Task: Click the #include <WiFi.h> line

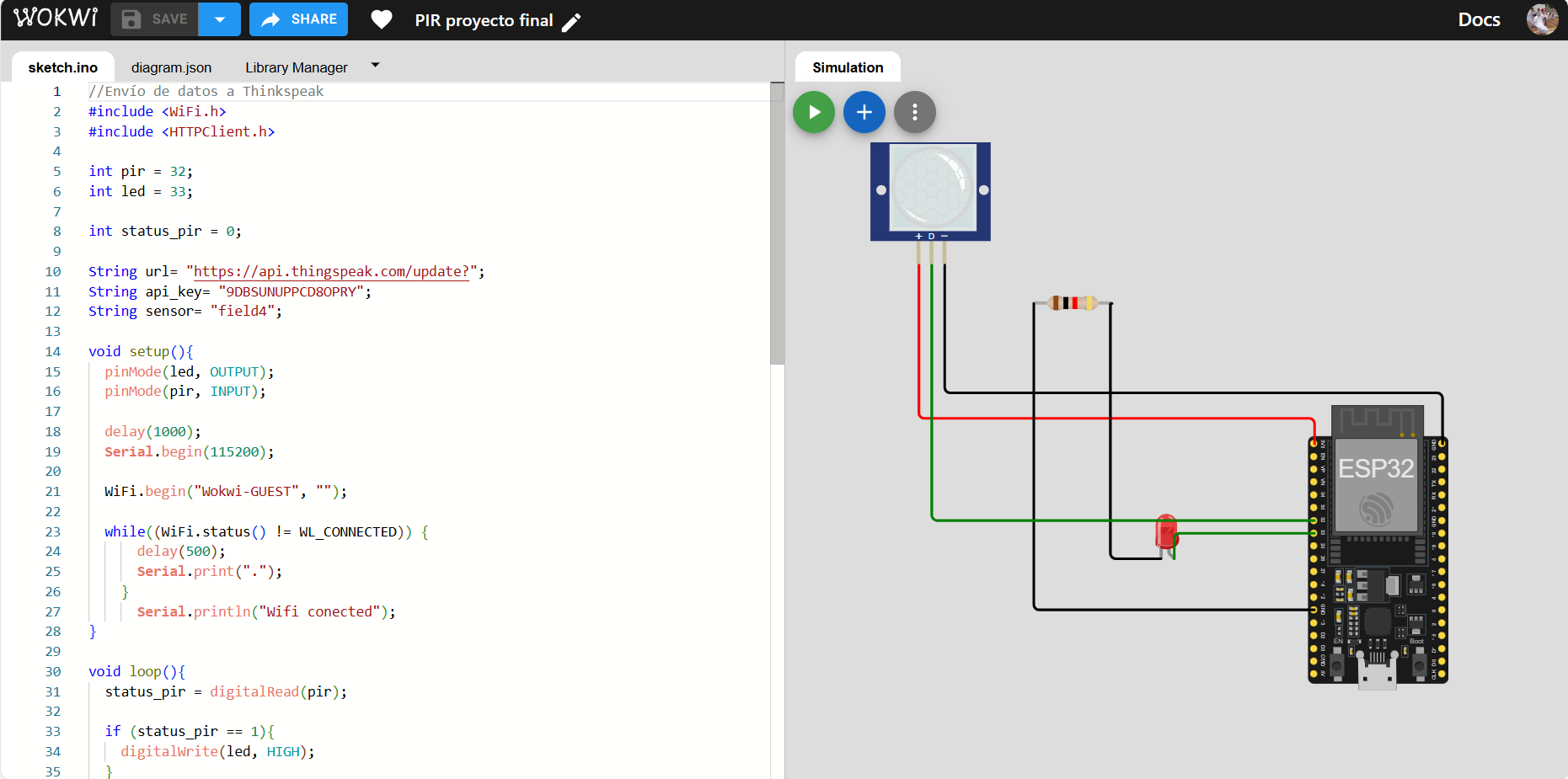Action: point(158,111)
